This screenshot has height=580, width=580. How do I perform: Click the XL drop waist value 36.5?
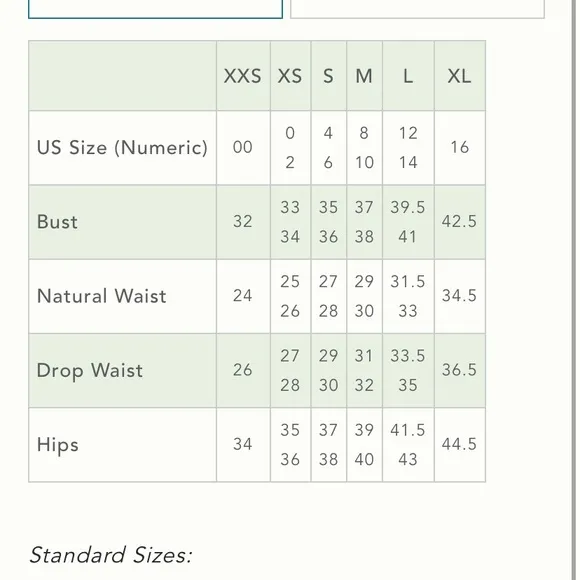(459, 370)
